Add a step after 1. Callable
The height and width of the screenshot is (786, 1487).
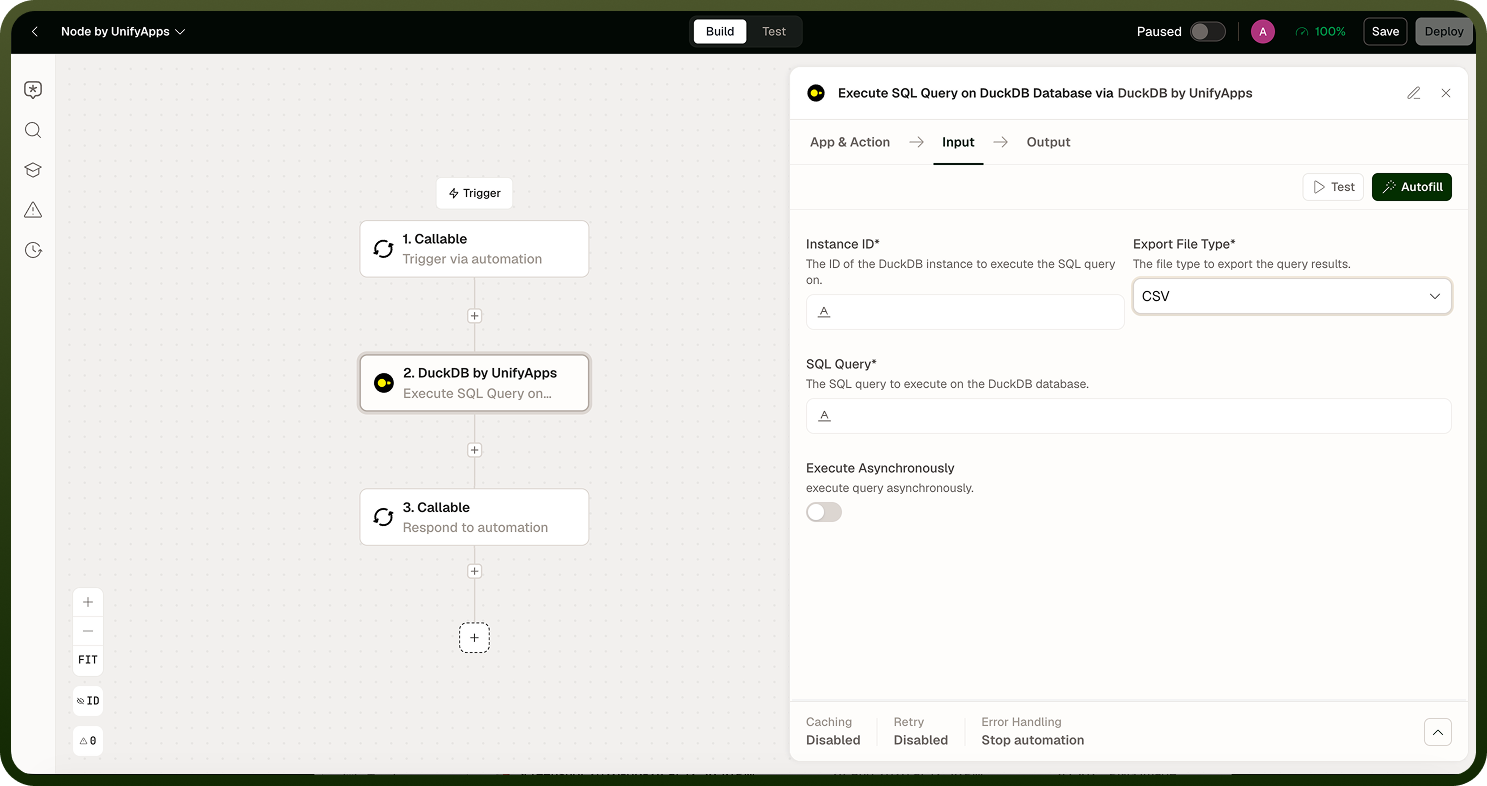coord(475,316)
